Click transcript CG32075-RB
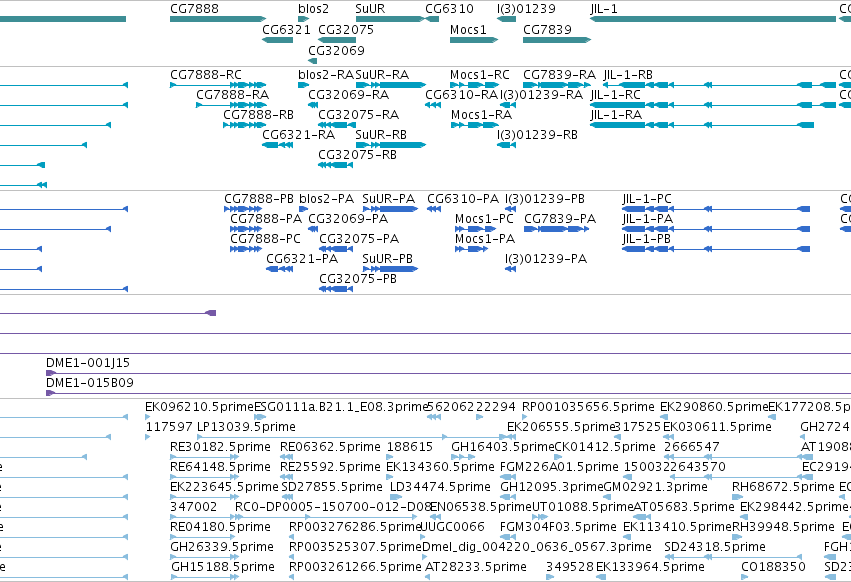 pos(357,155)
